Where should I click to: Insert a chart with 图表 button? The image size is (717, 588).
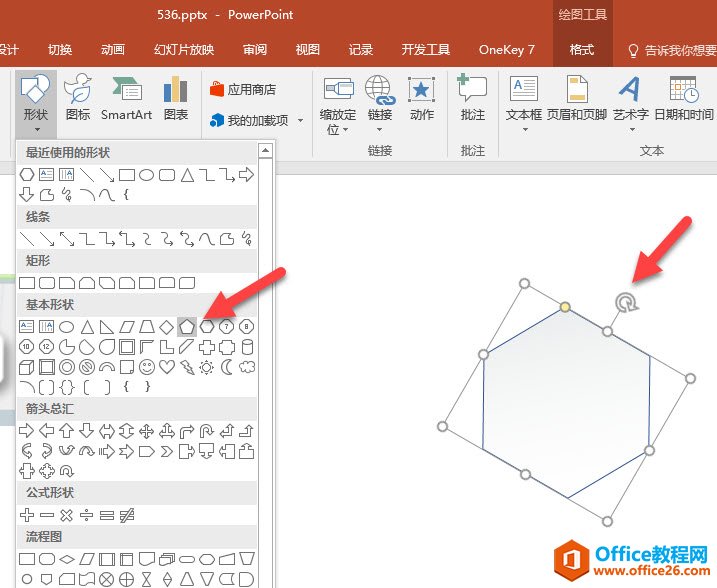tap(176, 97)
